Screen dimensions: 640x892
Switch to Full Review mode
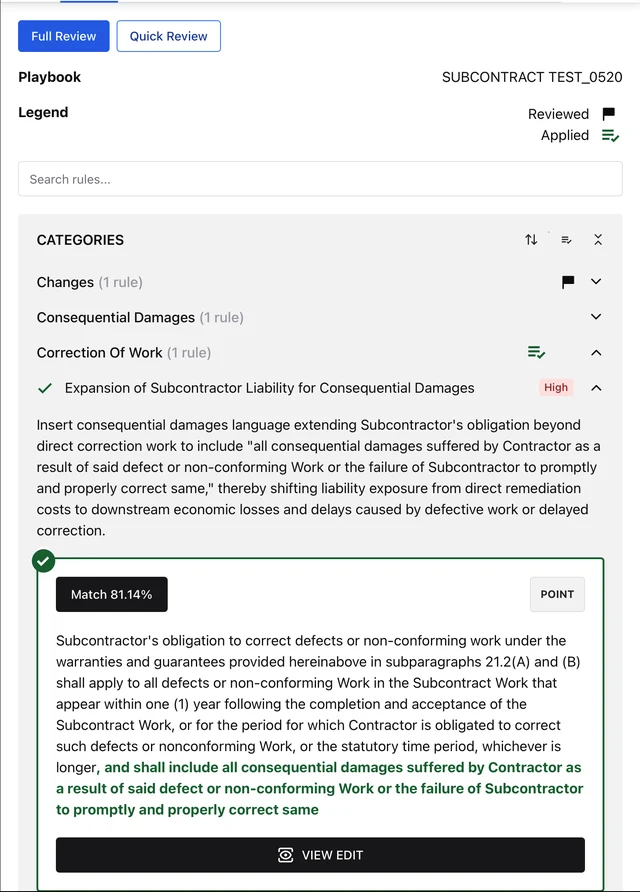tap(64, 36)
